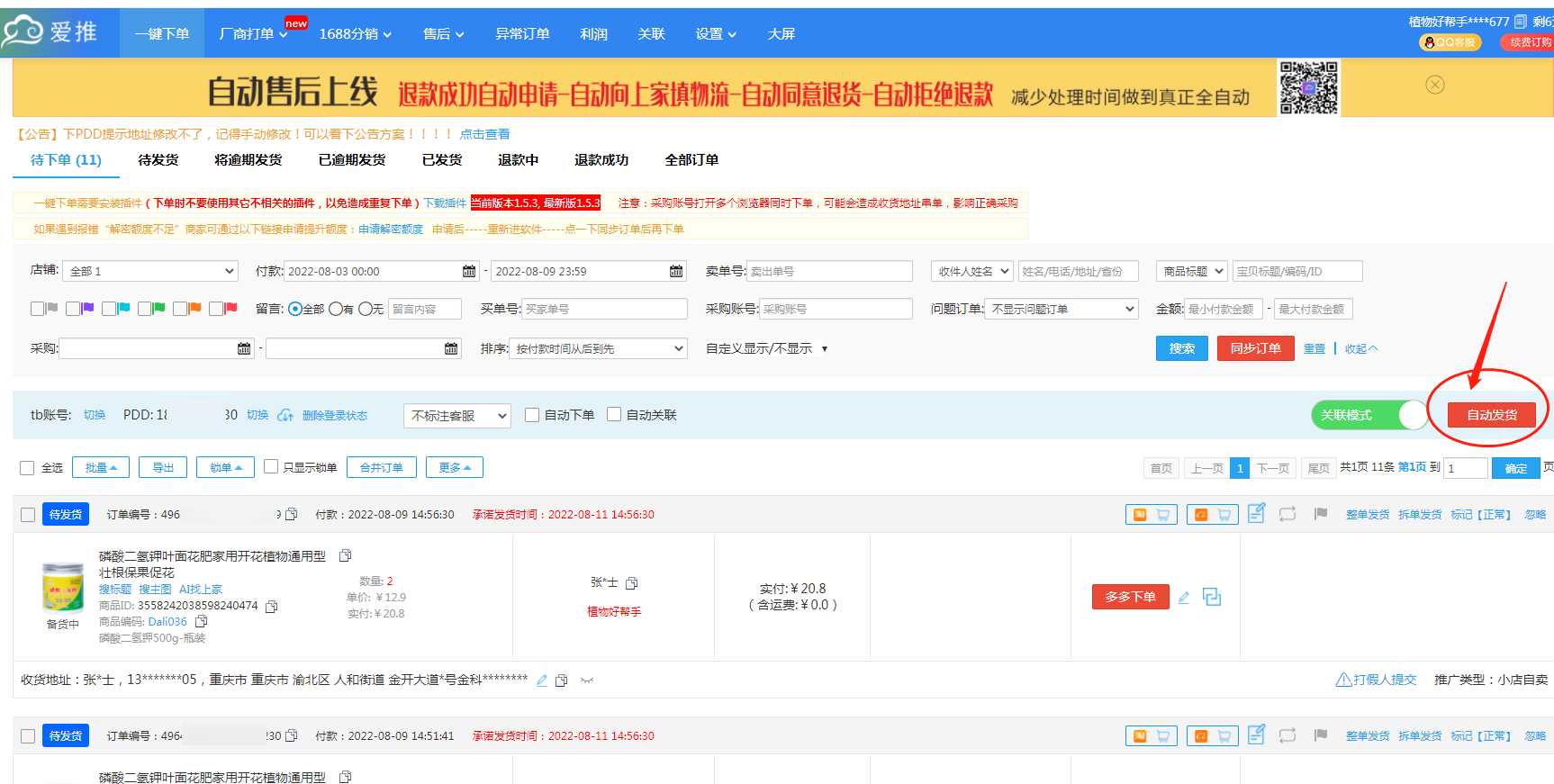The height and width of the screenshot is (784, 1554).
Task: Open the 不标注客服 dropdown
Action: pyautogui.click(x=457, y=415)
